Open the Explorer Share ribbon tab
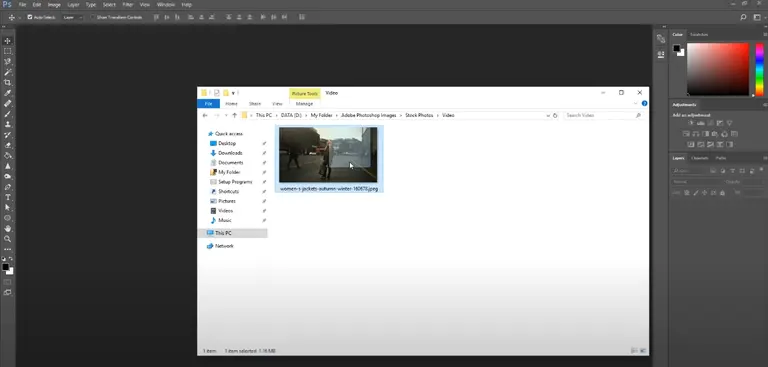This screenshot has height=367, width=768. (255, 104)
